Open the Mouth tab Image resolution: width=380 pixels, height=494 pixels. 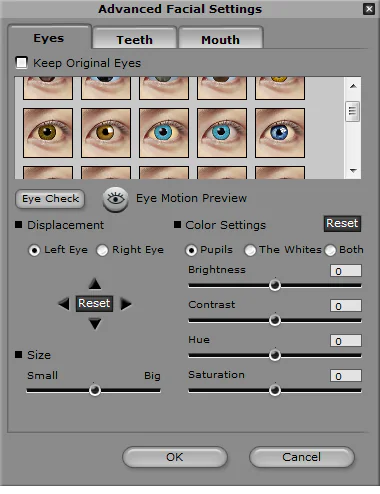coord(221,39)
